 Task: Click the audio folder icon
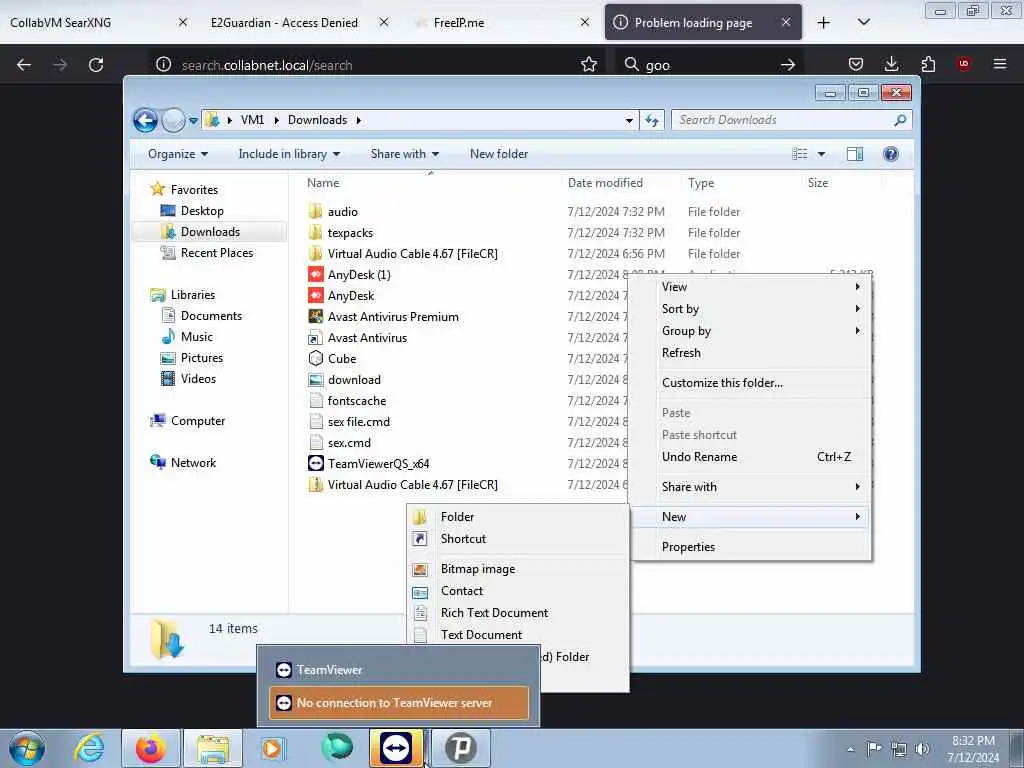coord(315,211)
